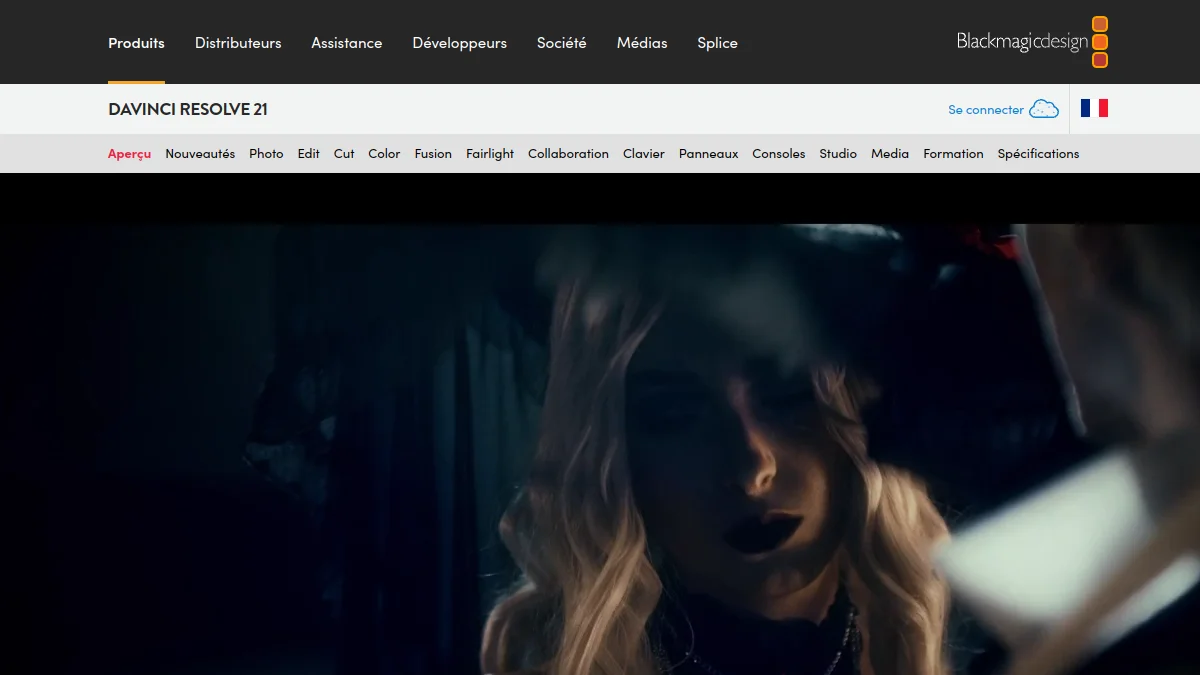Click the DAVINCI RESOLVE 21 title
The image size is (1200, 675).
(x=188, y=109)
